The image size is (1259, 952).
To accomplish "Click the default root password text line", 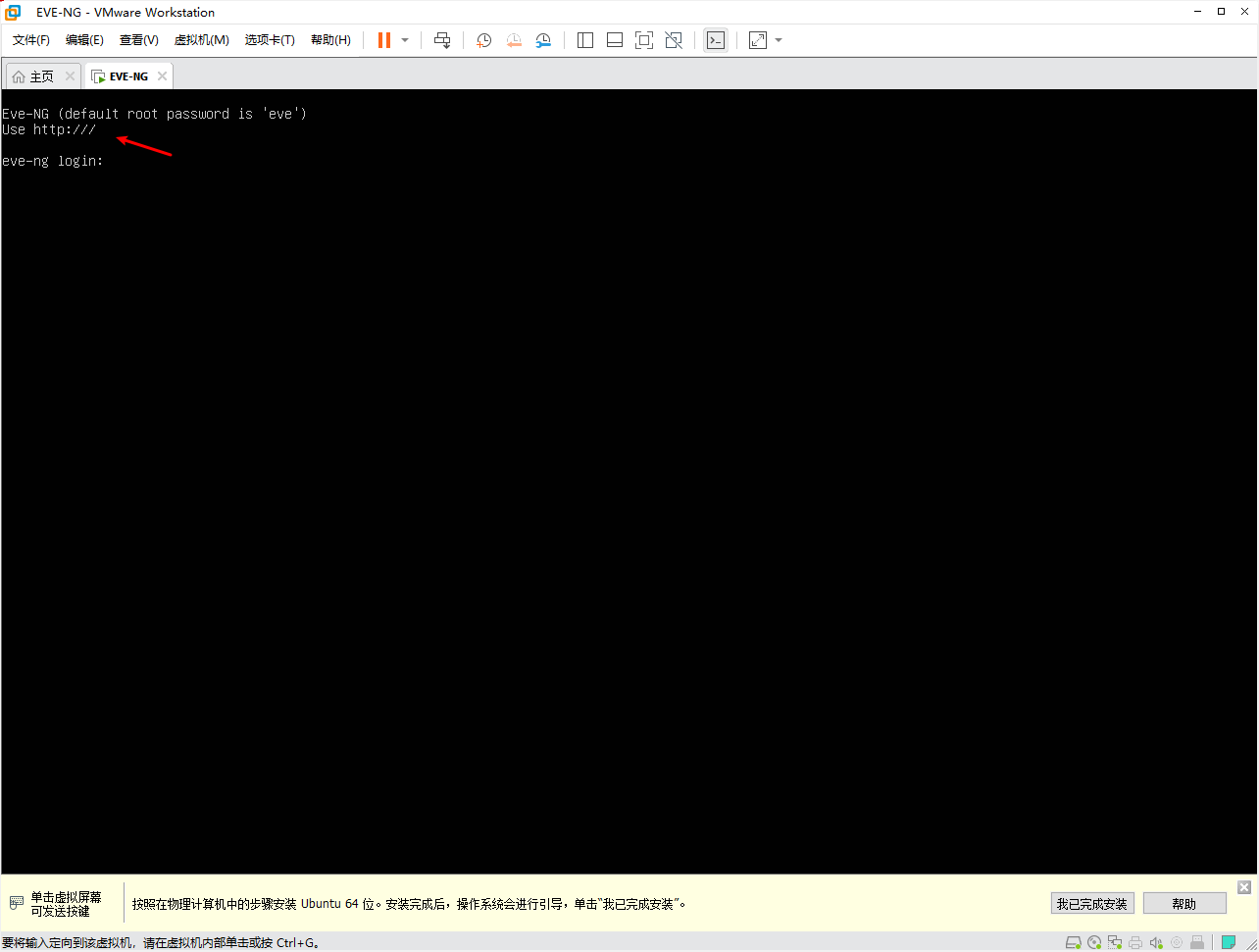I will (x=154, y=114).
